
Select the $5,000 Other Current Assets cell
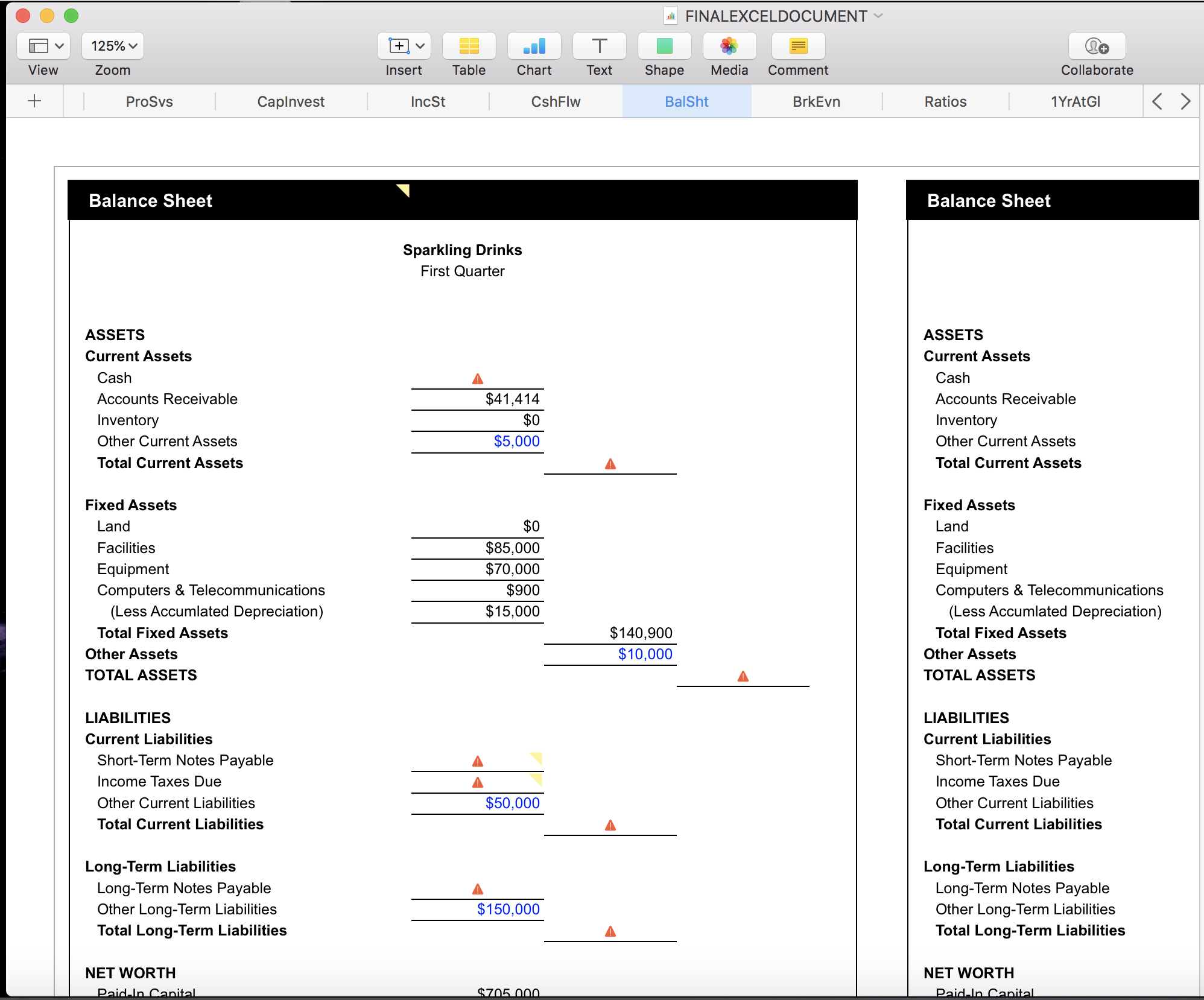(478, 441)
